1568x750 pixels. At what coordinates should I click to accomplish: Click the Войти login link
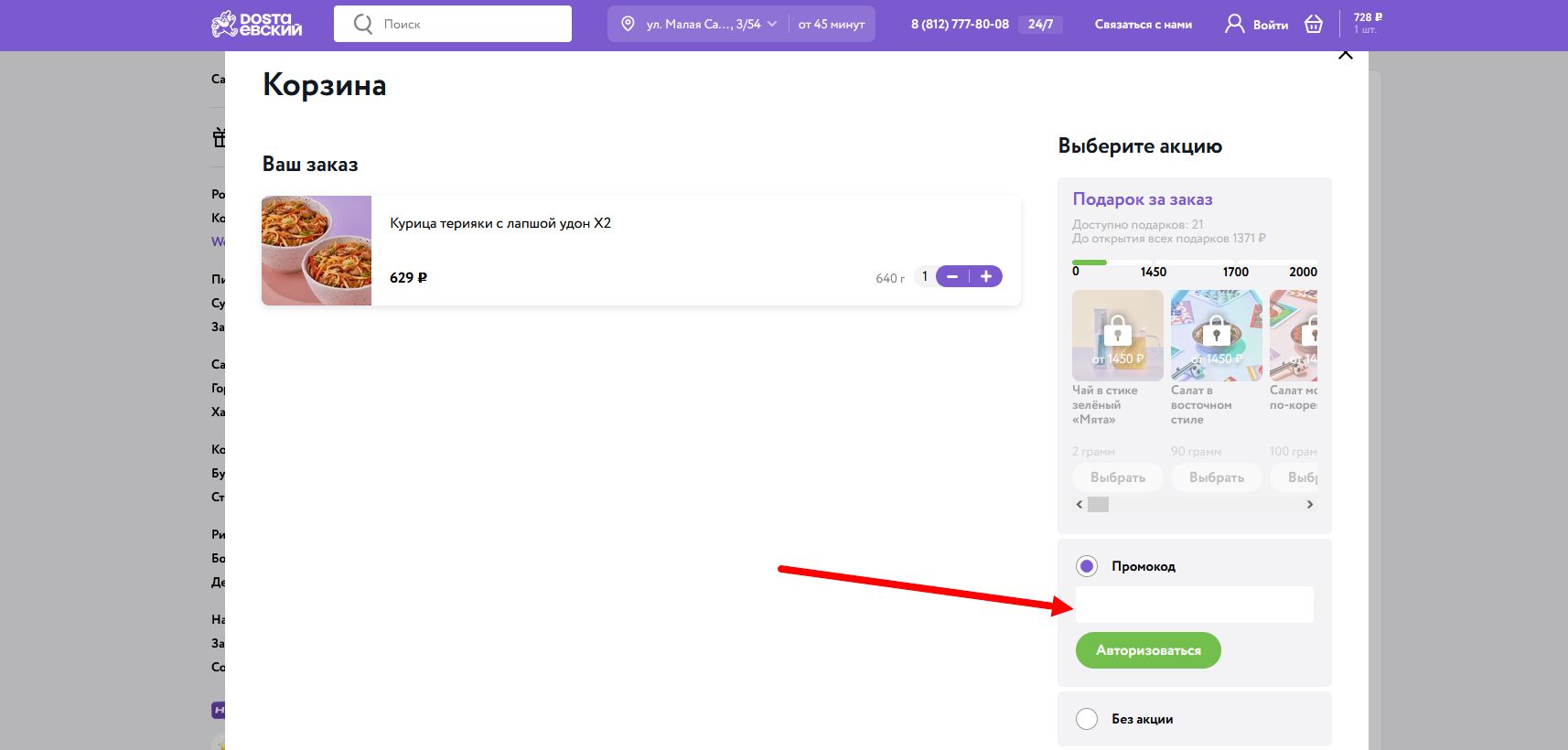tap(1270, 25)
